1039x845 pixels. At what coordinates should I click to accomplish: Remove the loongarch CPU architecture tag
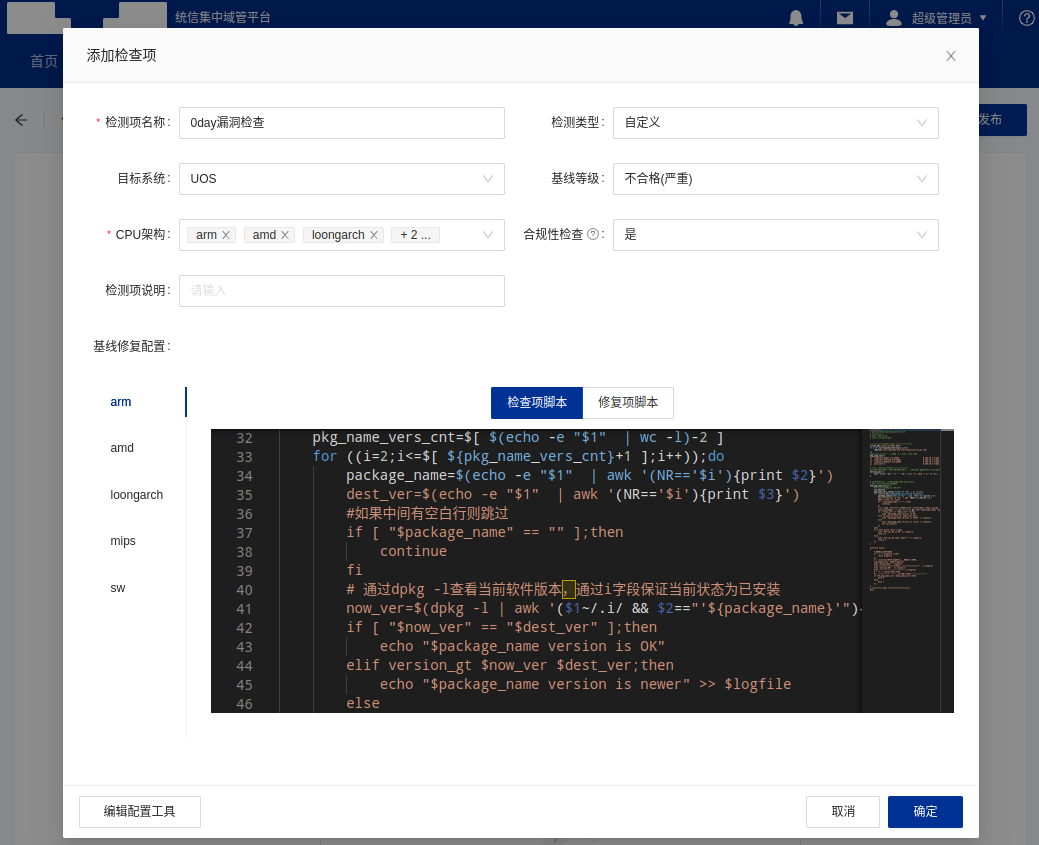(374, 235)
